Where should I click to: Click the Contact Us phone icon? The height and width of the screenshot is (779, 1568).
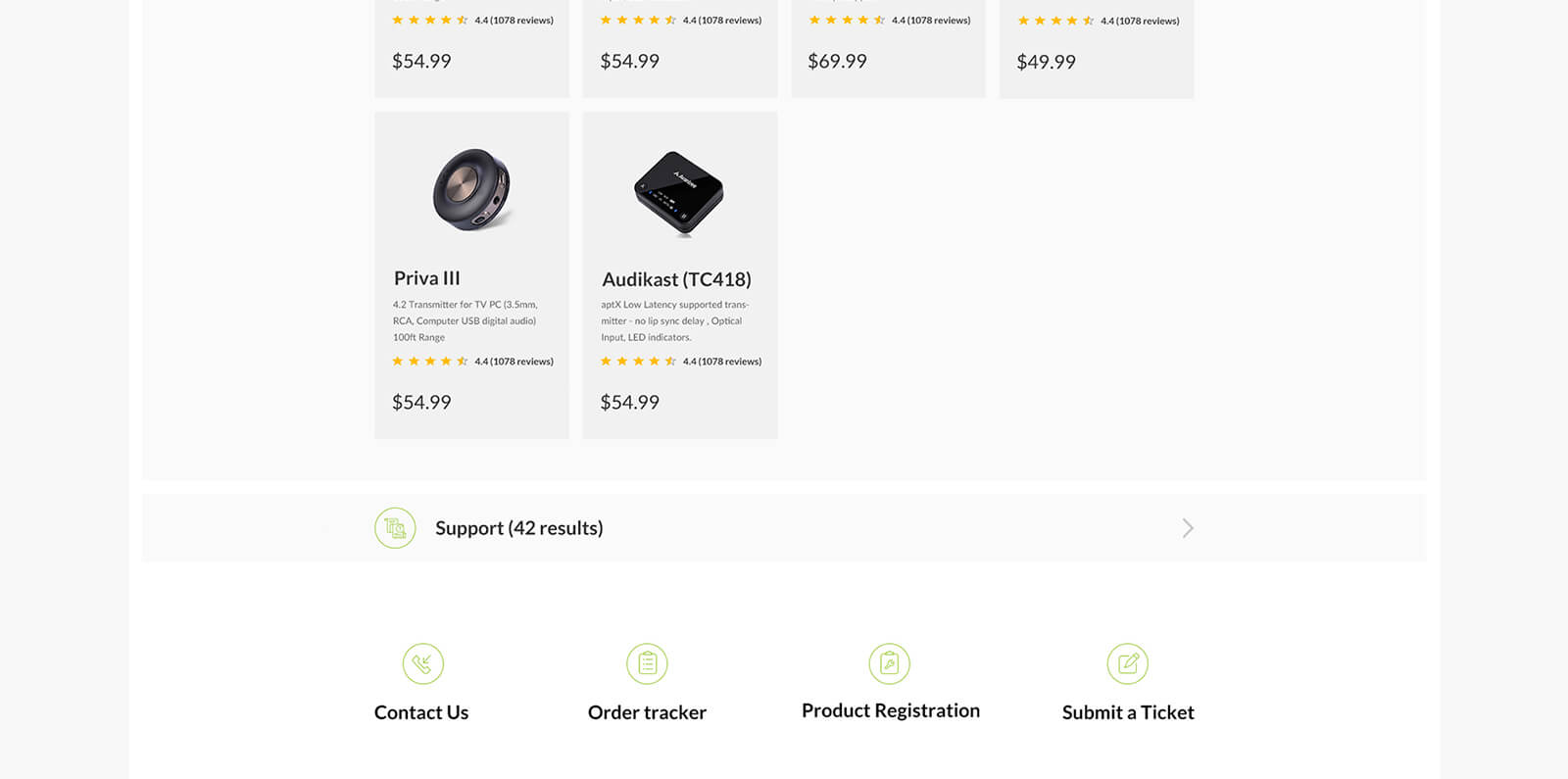423,664
